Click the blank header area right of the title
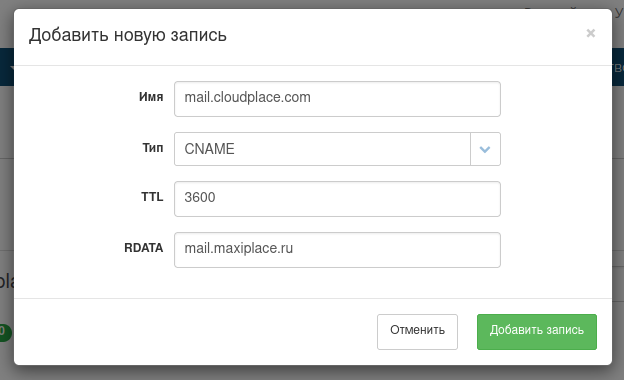 [406, 35]
